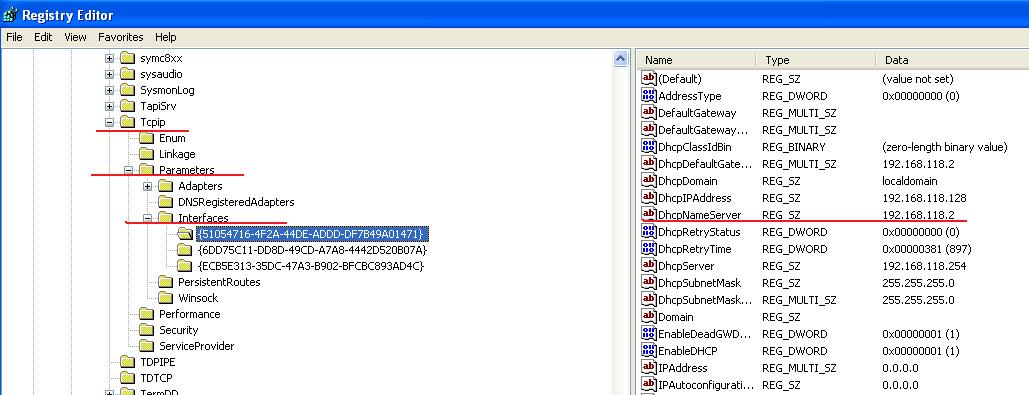The image size is (1029, 395).
Task: Select the Security key
Action: [178, 330]
